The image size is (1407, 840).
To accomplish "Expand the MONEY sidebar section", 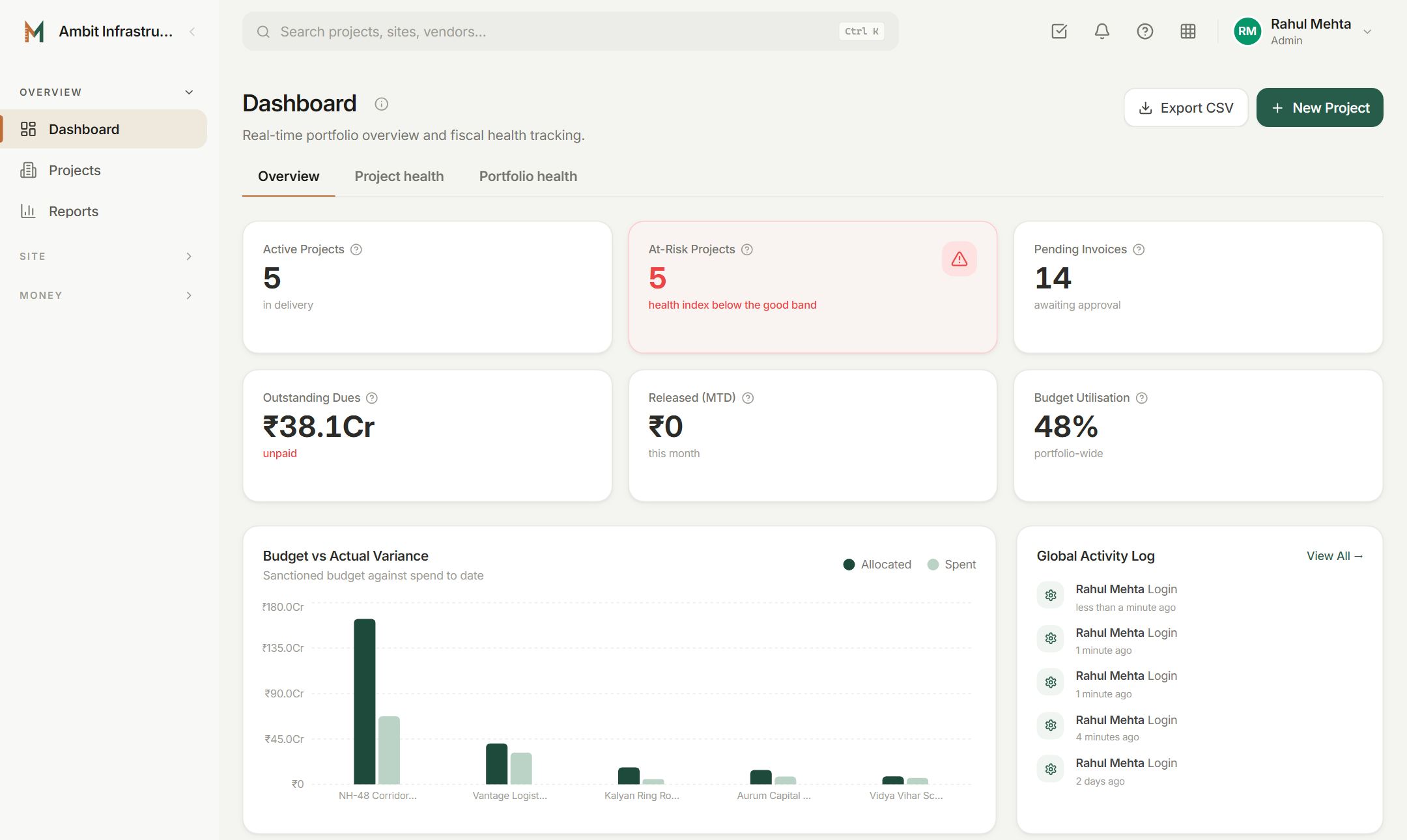I will coord(189,296).
